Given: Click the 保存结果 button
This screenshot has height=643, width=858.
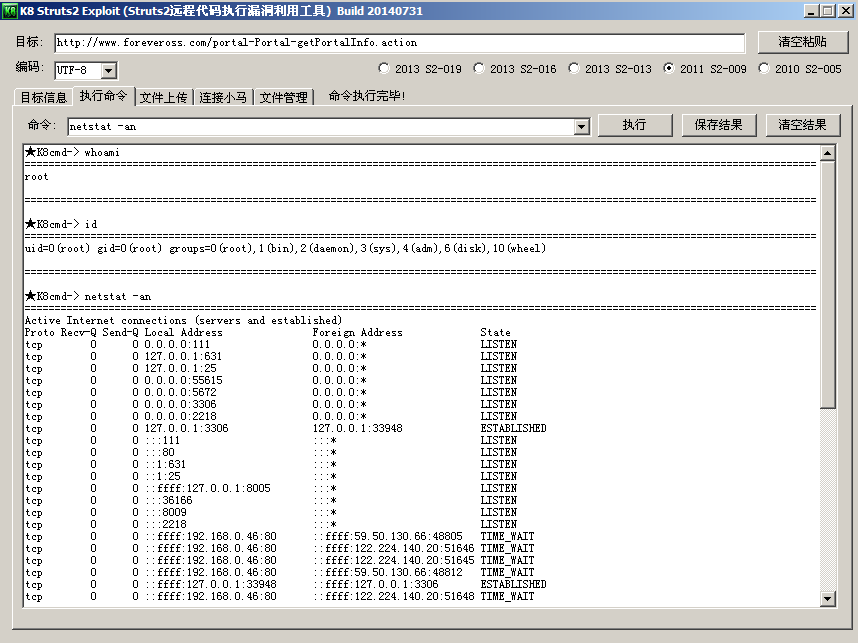Looking at the screenshot, I should click(718, 125).
